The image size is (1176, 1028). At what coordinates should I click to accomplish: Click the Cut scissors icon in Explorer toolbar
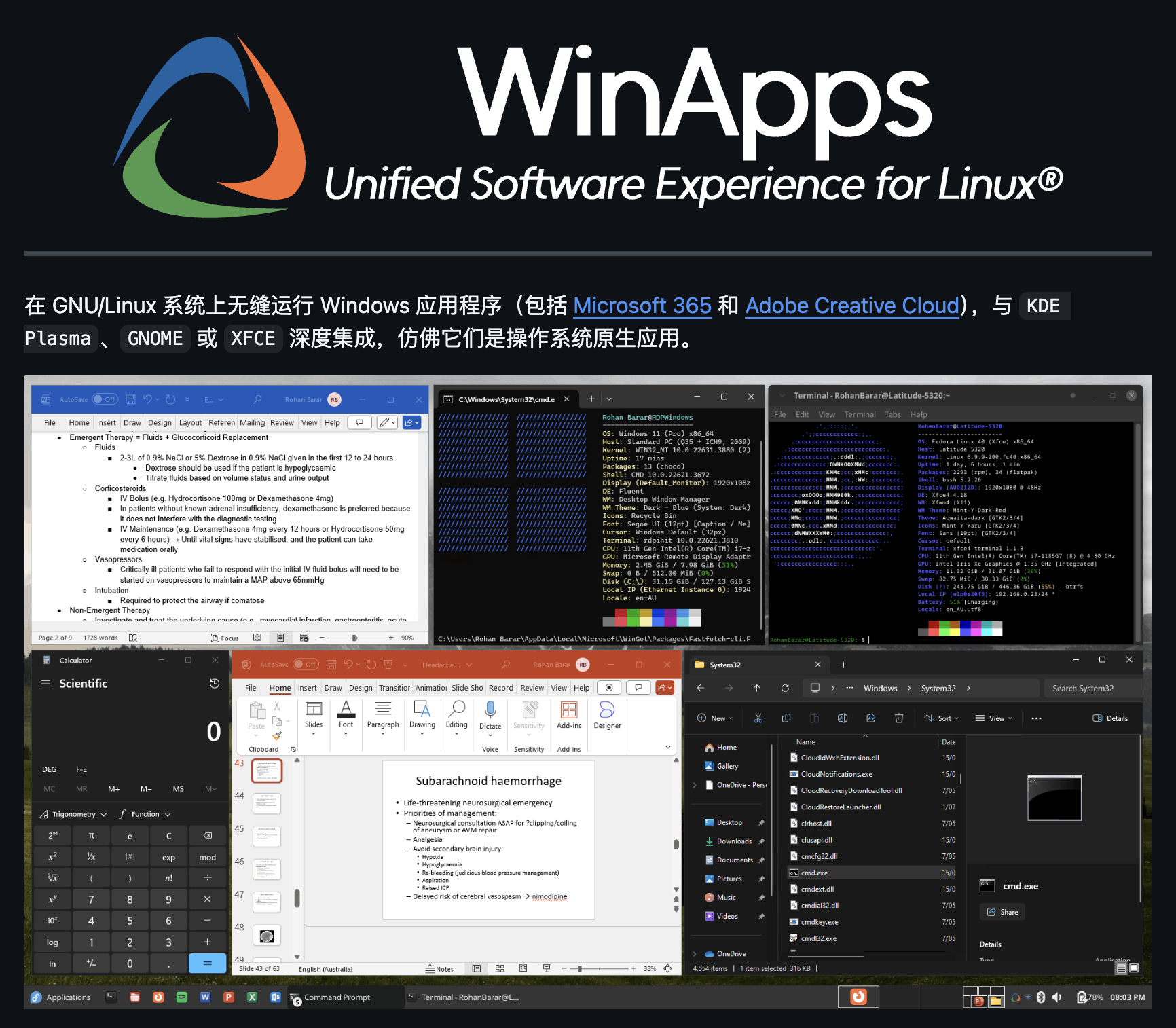click(x=758, y=718)
